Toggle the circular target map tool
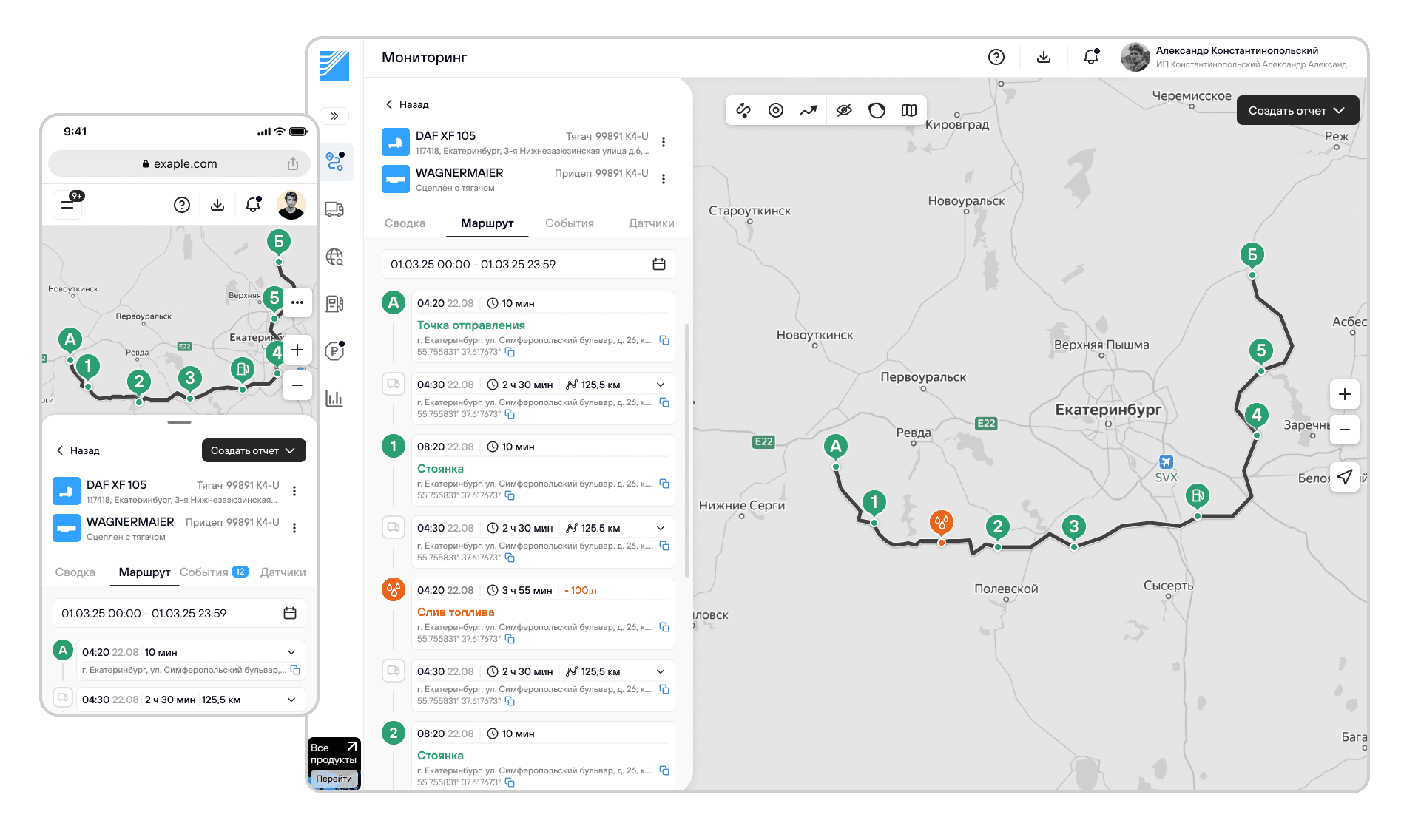Screen dimensions: 1421x840 [775, 110]
